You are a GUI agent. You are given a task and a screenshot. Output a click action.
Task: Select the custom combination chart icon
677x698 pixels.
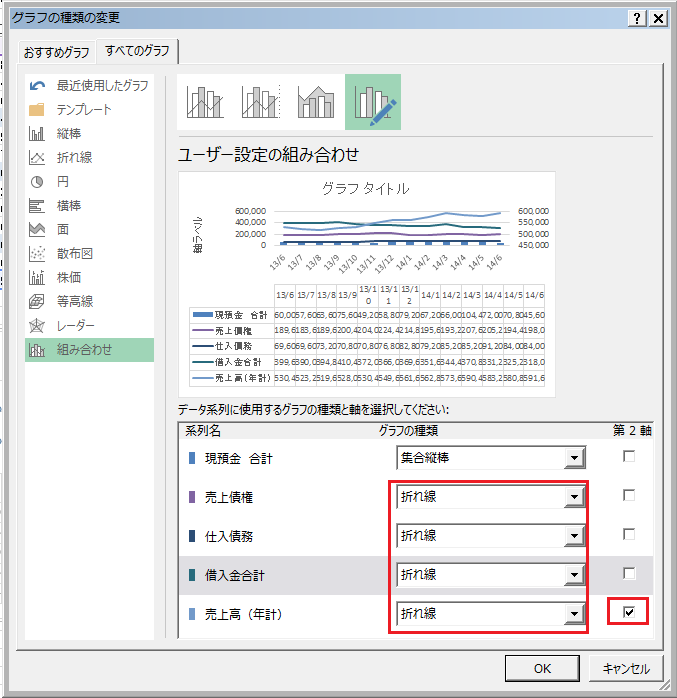(372, 102)
